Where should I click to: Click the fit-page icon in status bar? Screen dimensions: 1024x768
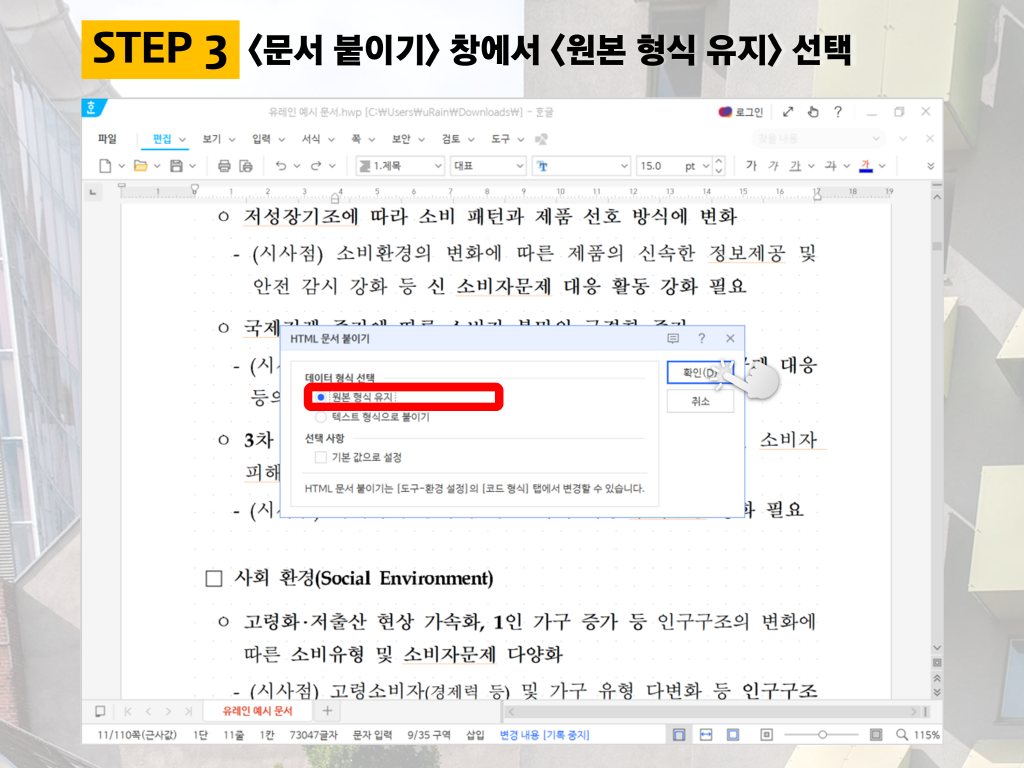tap(733, 735)
